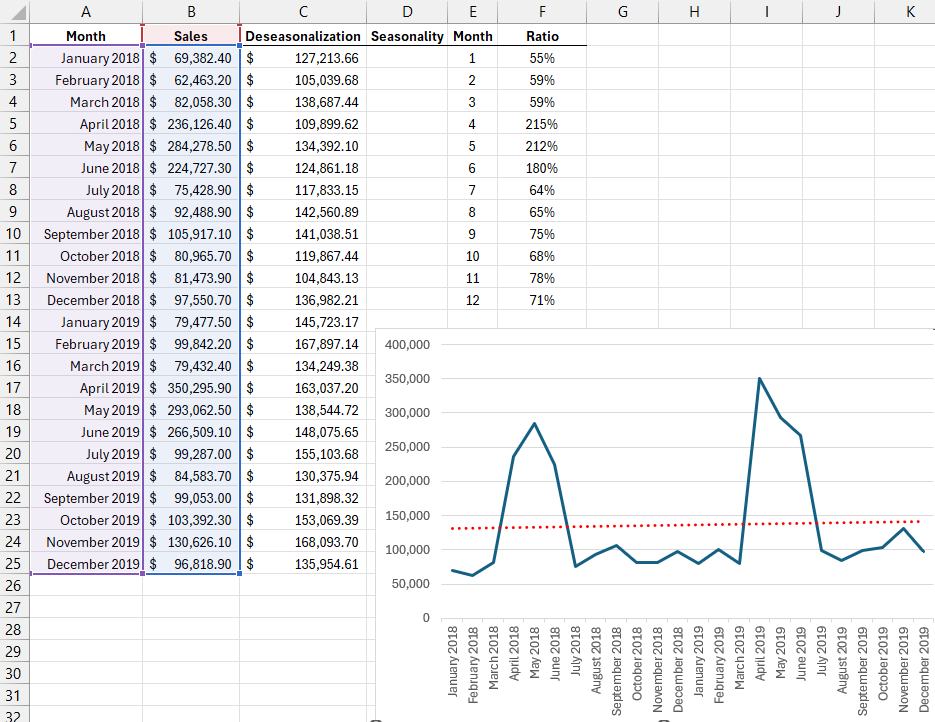Image resolution: width=935 pixels, height=722 pixels.
Task: Click the Select All corner button
Action: [x=15, y=12]
